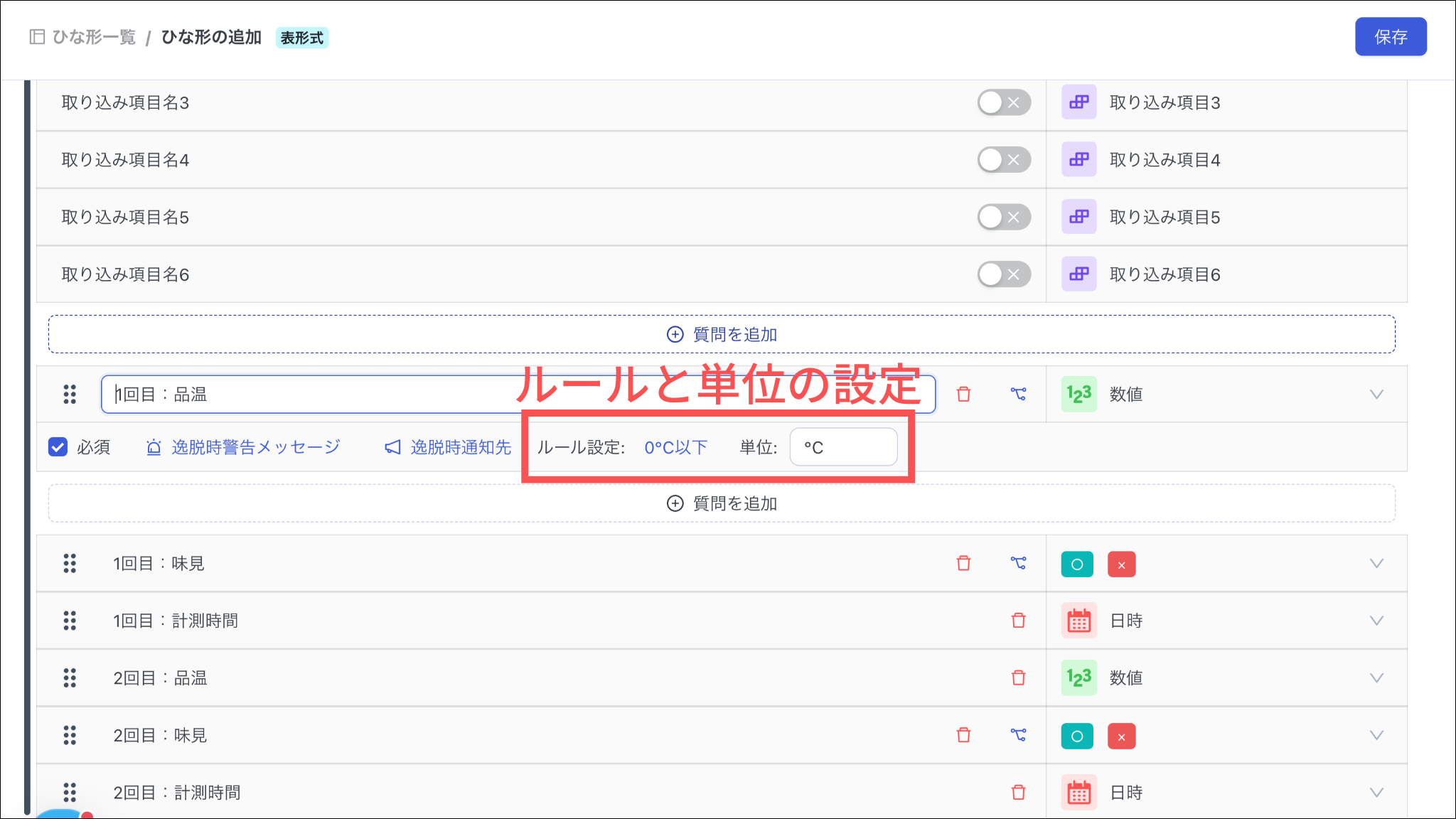Screen dimensions: 1456x819
Task: Click the 取り込み項目3 purple link icon
Action: coord(1078,102)
